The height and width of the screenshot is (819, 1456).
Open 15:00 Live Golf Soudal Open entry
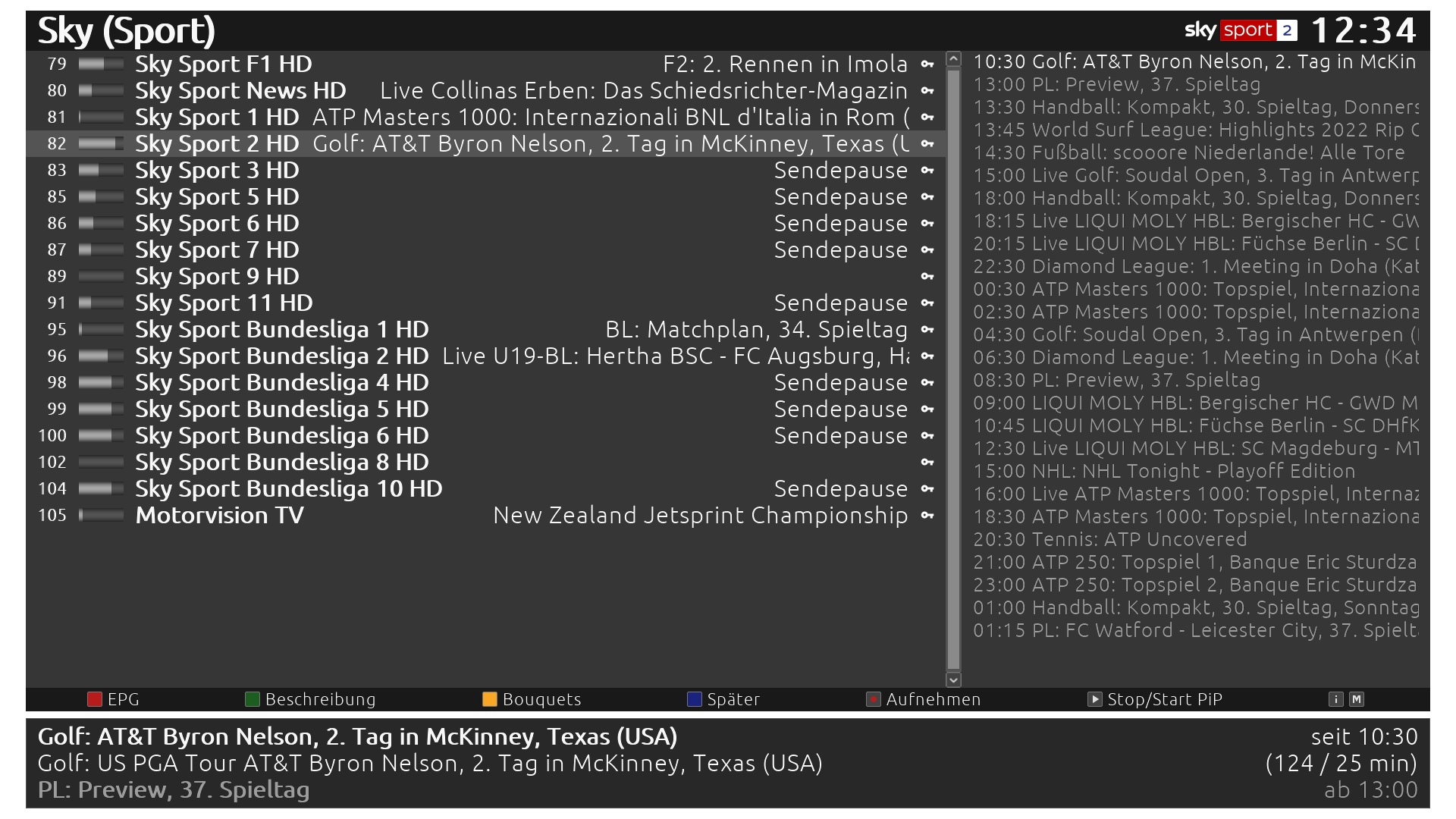click(x=1194, y=175)
